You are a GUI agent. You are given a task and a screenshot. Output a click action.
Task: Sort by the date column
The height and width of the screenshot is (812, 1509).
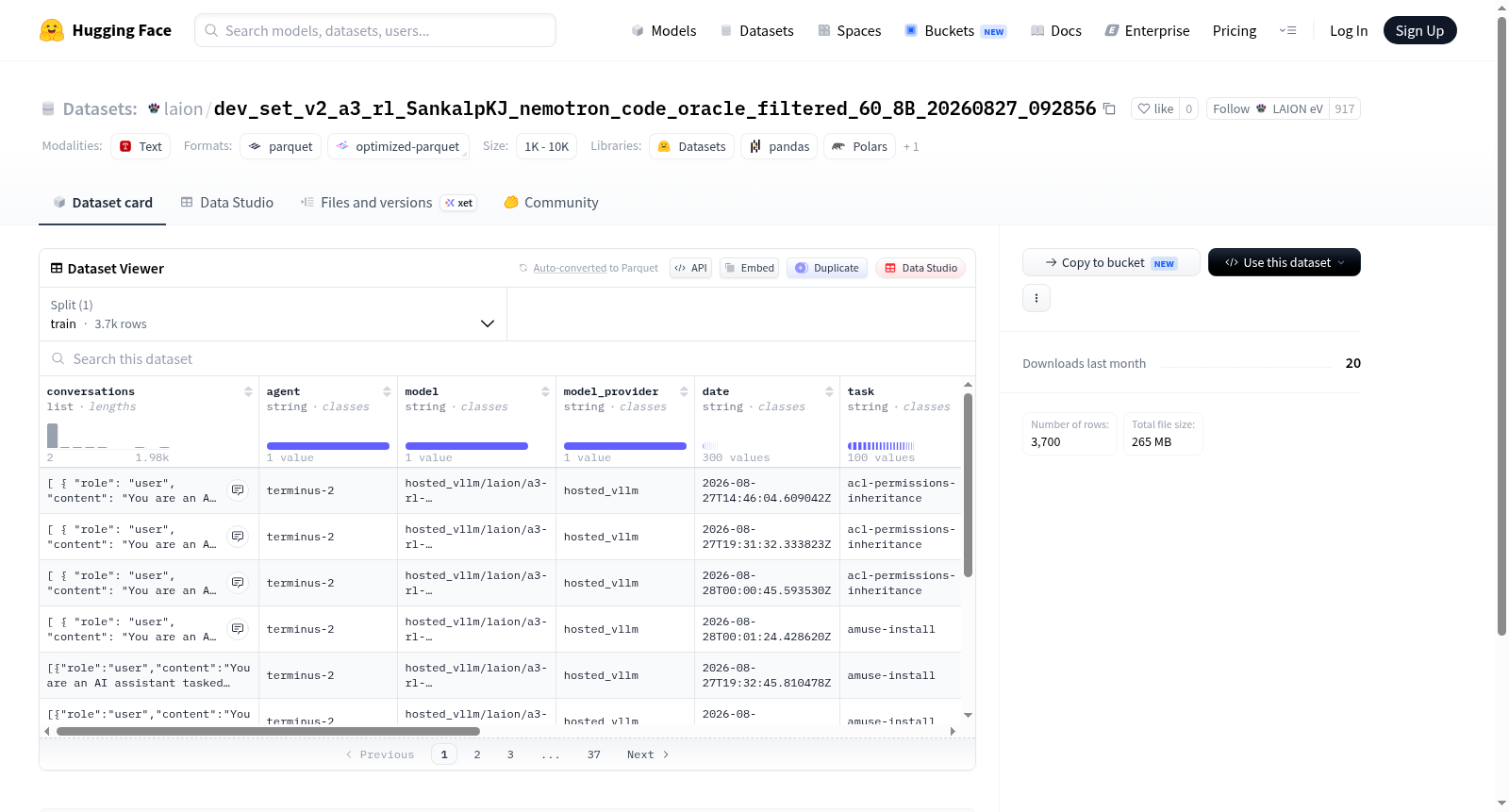pos(829,391)
